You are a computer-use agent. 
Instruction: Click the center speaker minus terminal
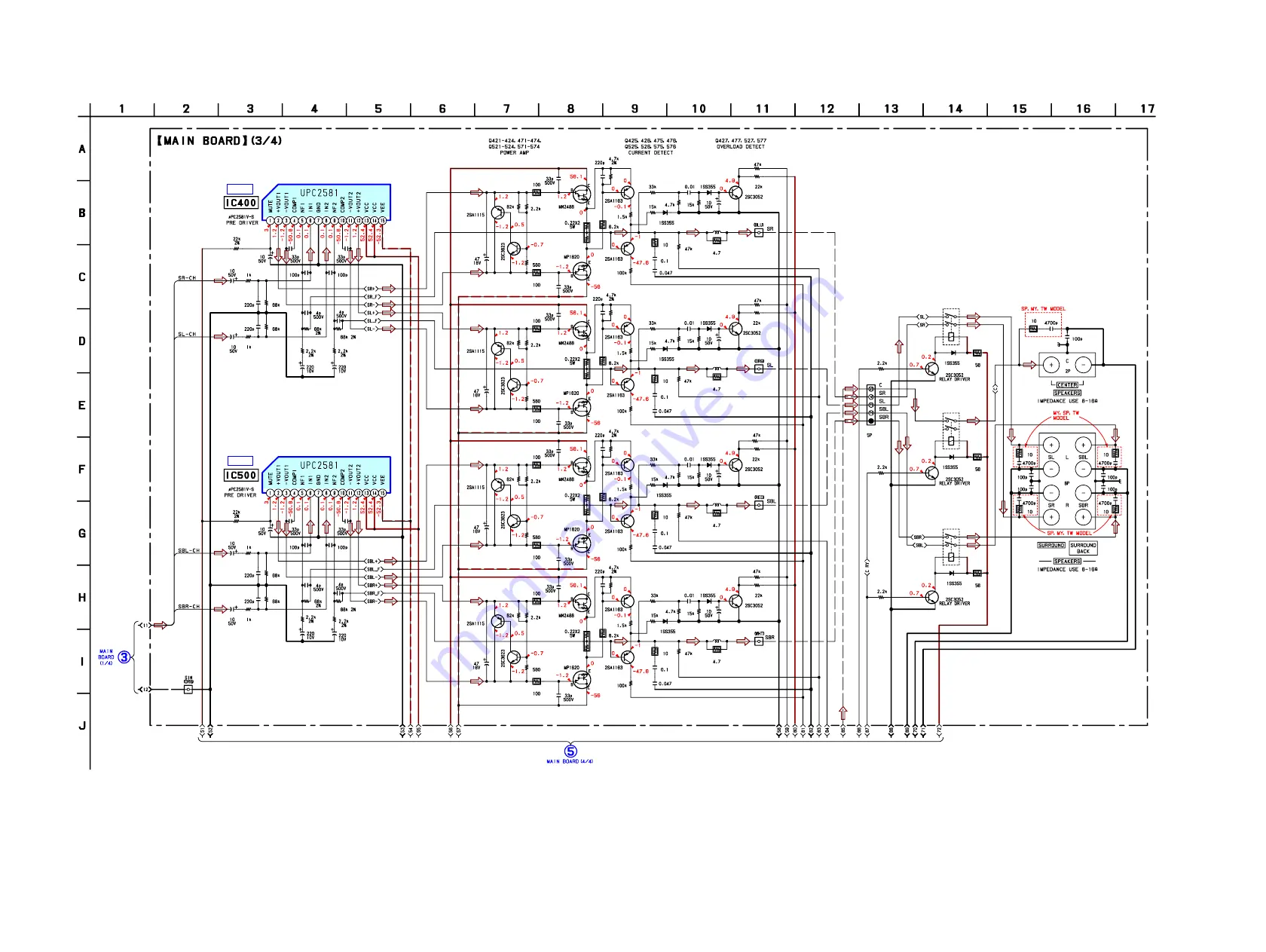1083,365
